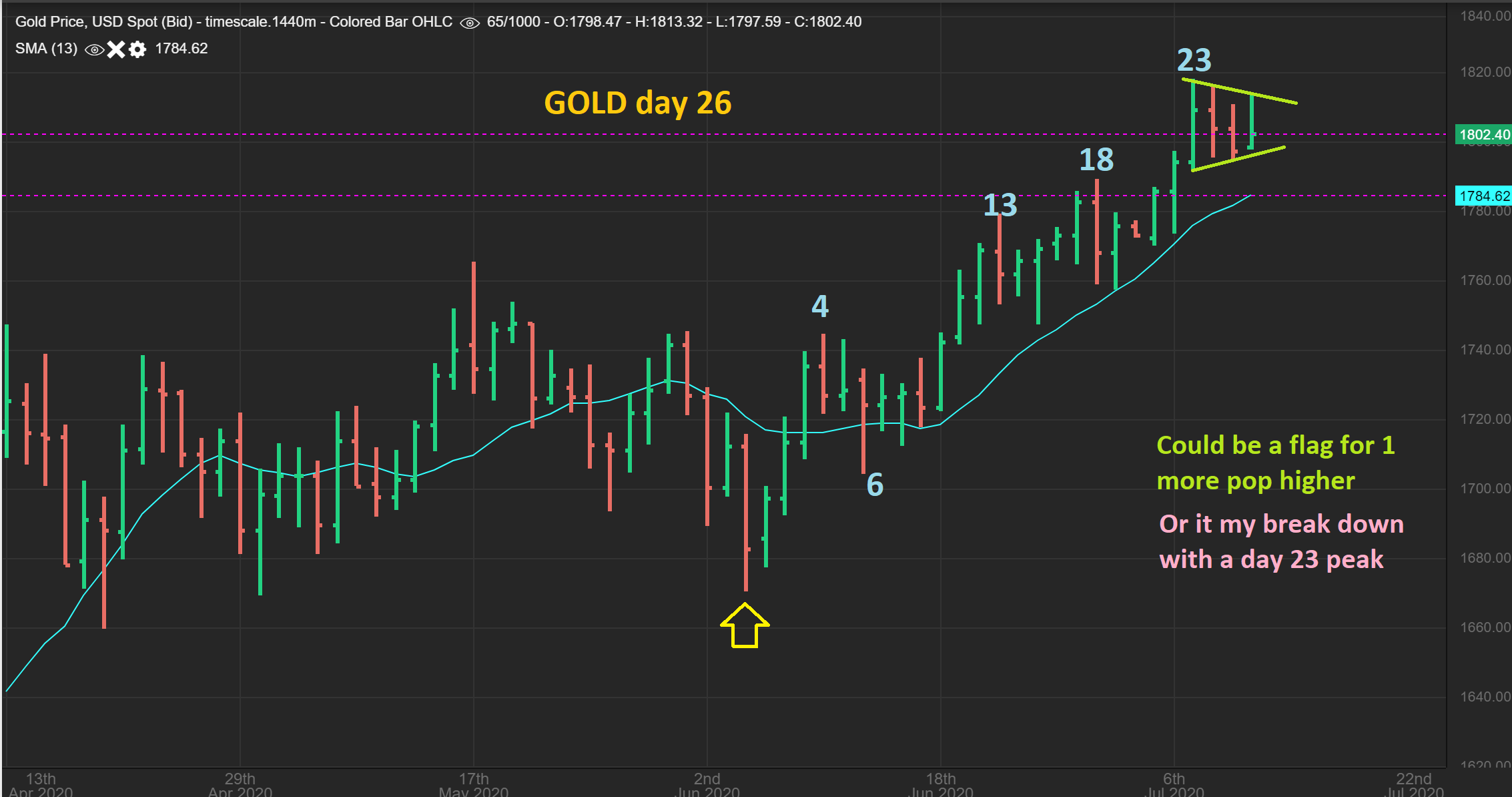Click the number 13 cycle label
The height and width of the screenshot is (797, 1512).
point(1000,206)
